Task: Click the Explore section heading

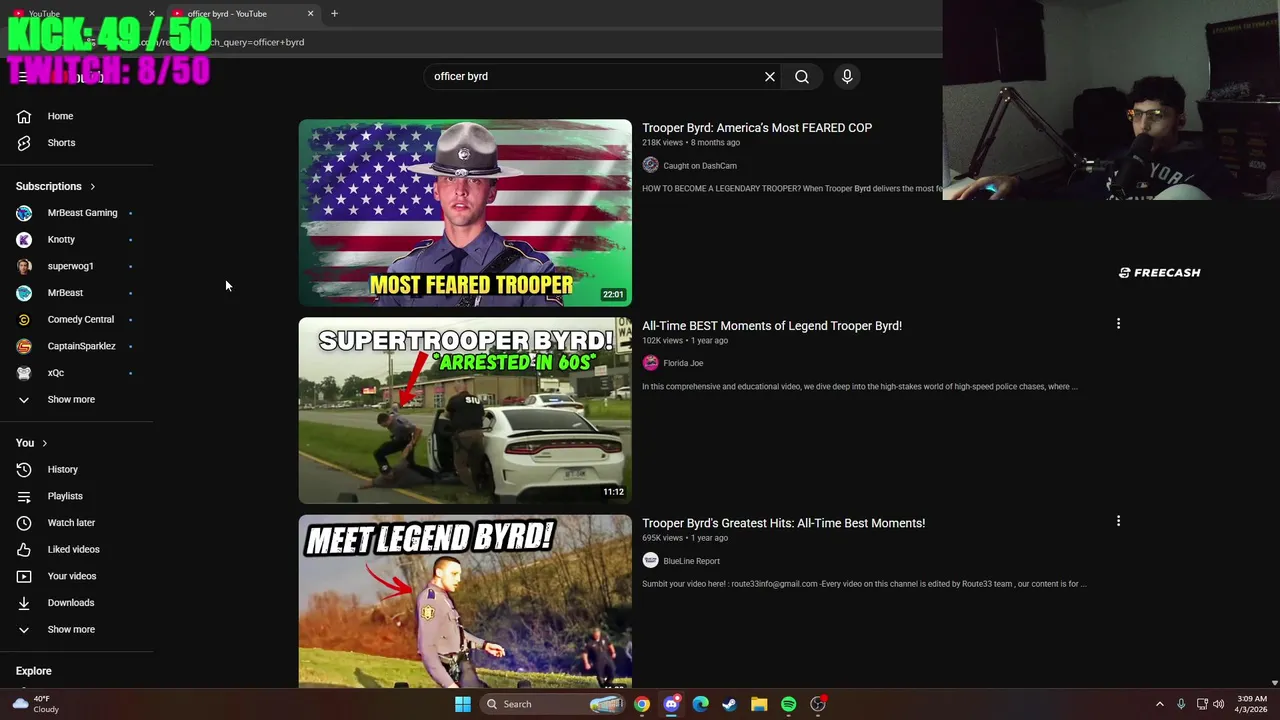Action: pyautogui.click(x=33, y=671)
